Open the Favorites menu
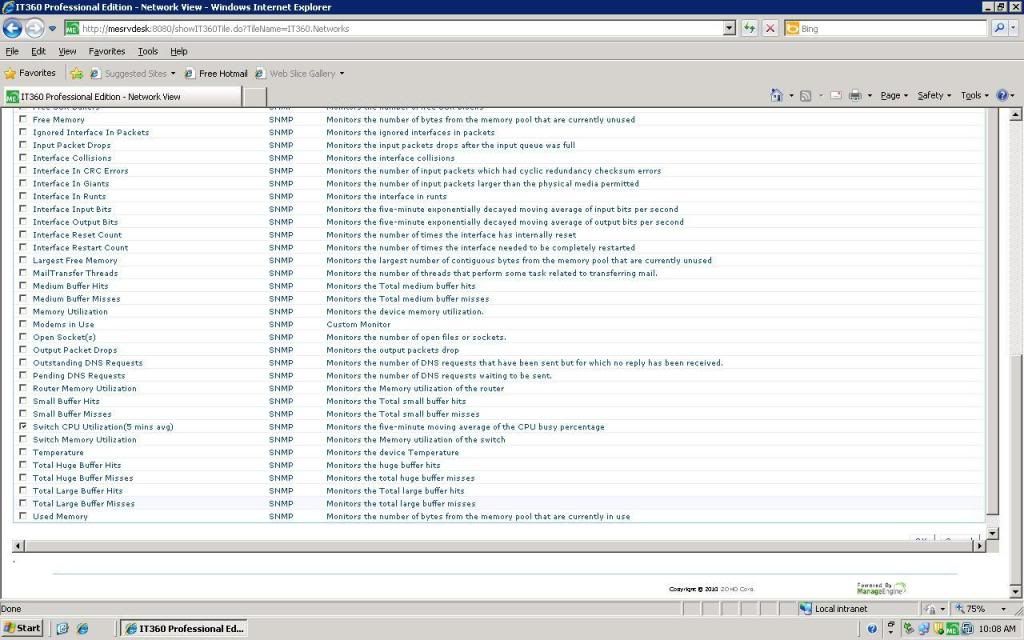1024x640 pixels. (106, 51)
